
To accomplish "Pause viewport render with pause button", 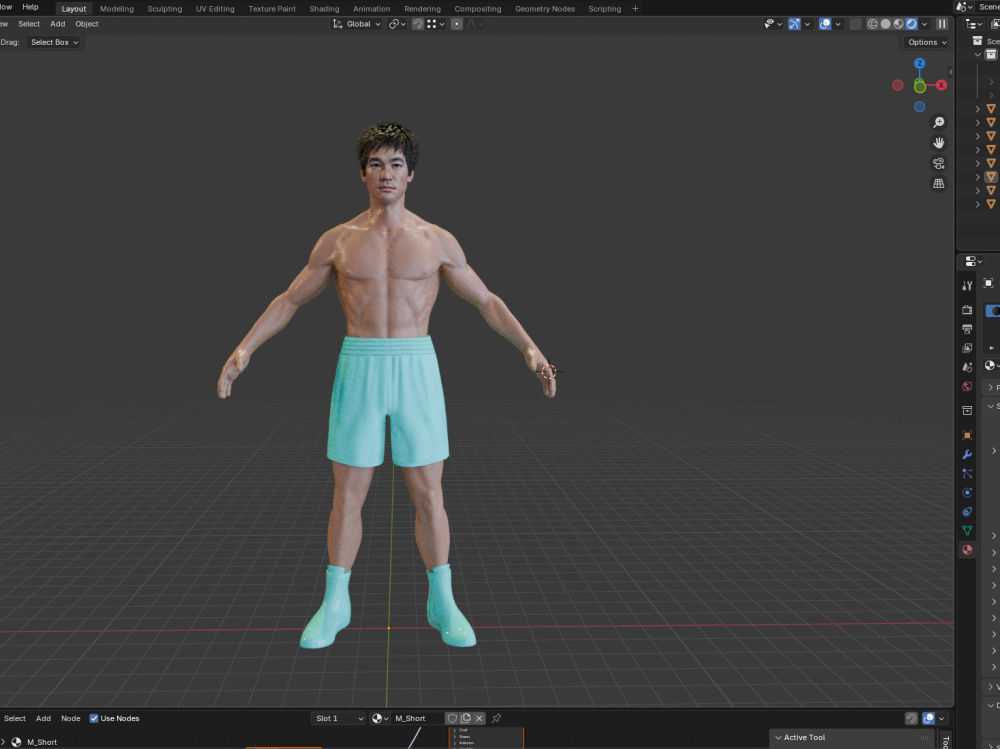I will tap(942, 24).
